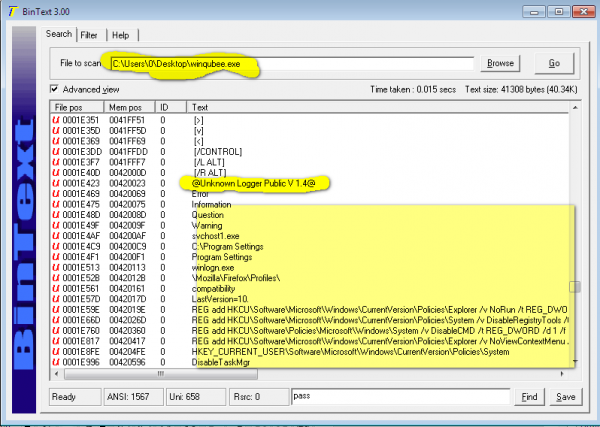The image size is (600, 427).
Task: Click the unicode icon of row 0001E423
Action: click(x=56, y=183)
